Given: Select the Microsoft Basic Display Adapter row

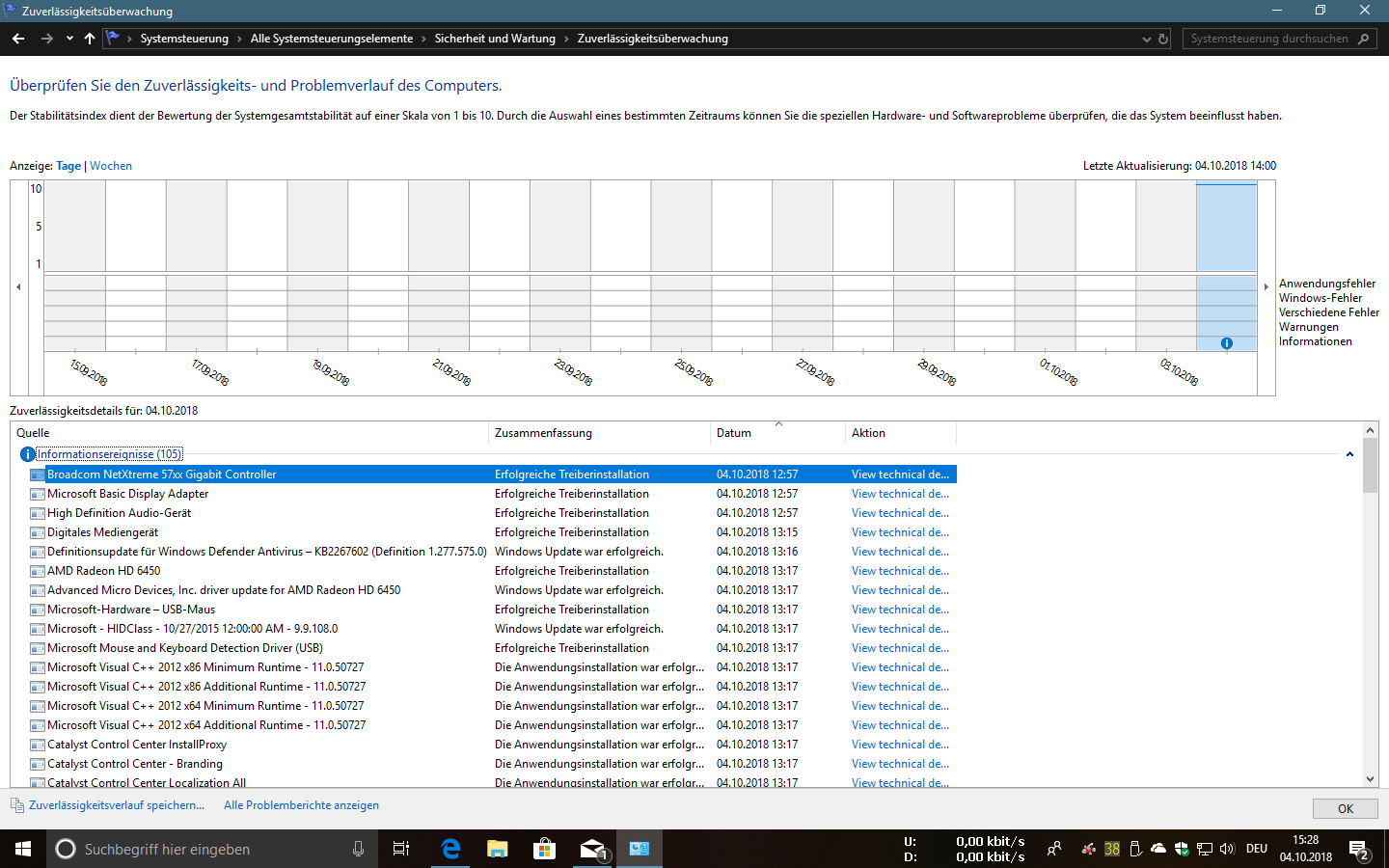Looking at the screenshot, I should (492, 494).
